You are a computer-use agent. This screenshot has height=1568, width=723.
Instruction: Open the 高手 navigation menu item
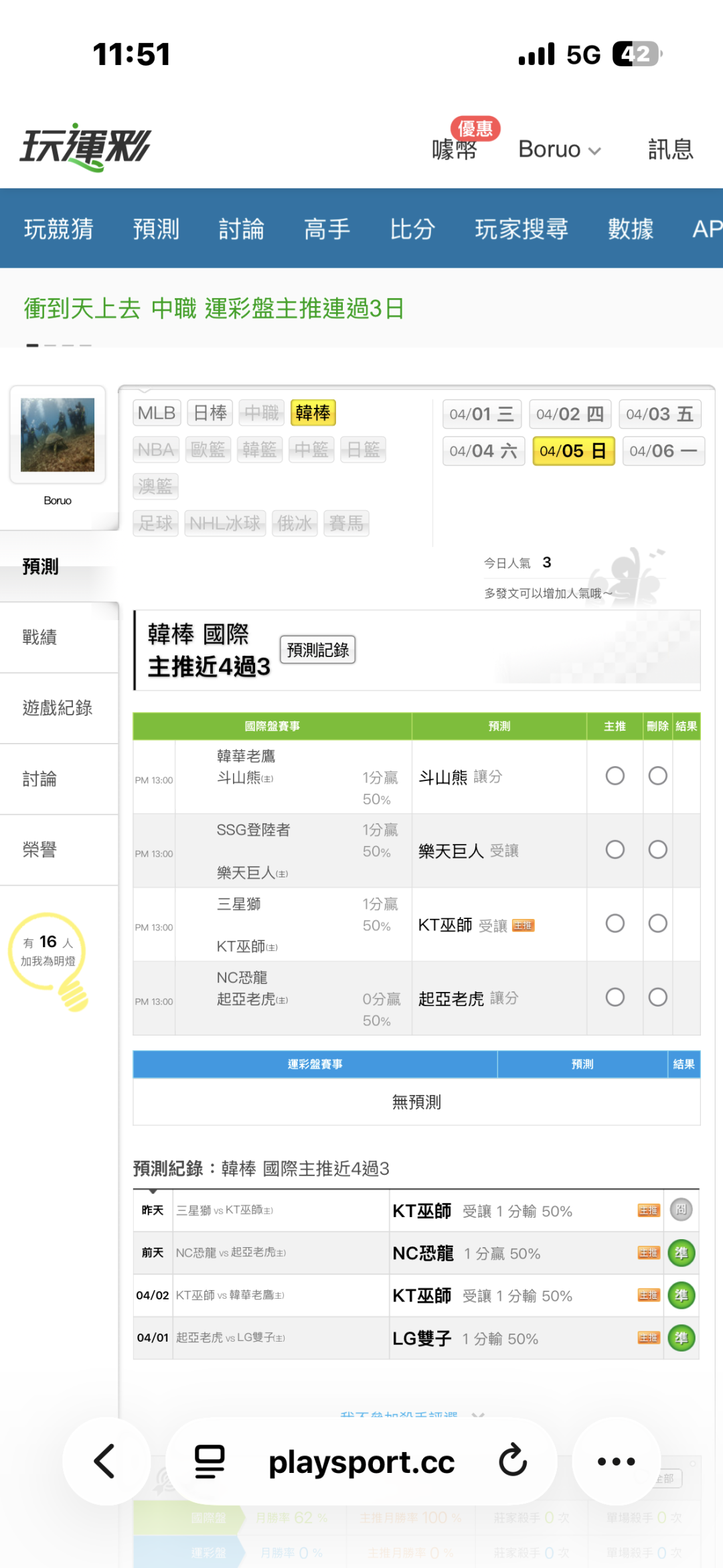click(327, 229)
